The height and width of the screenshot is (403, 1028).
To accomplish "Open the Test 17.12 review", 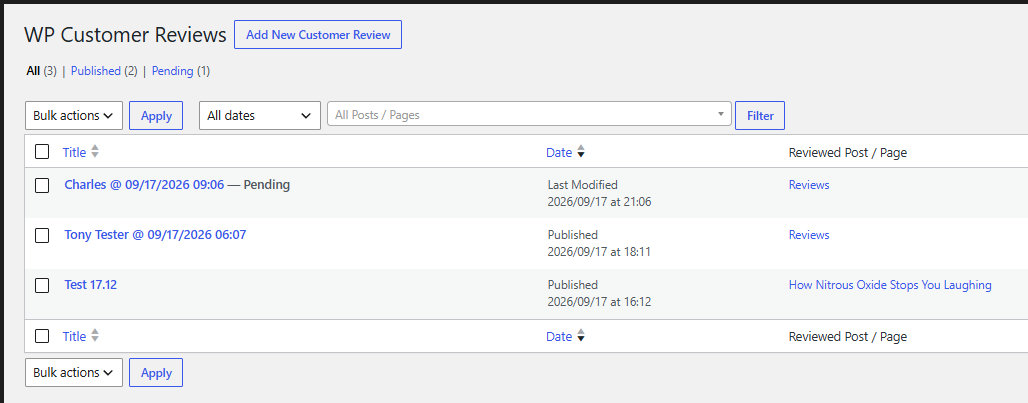I will coord(90,284).
